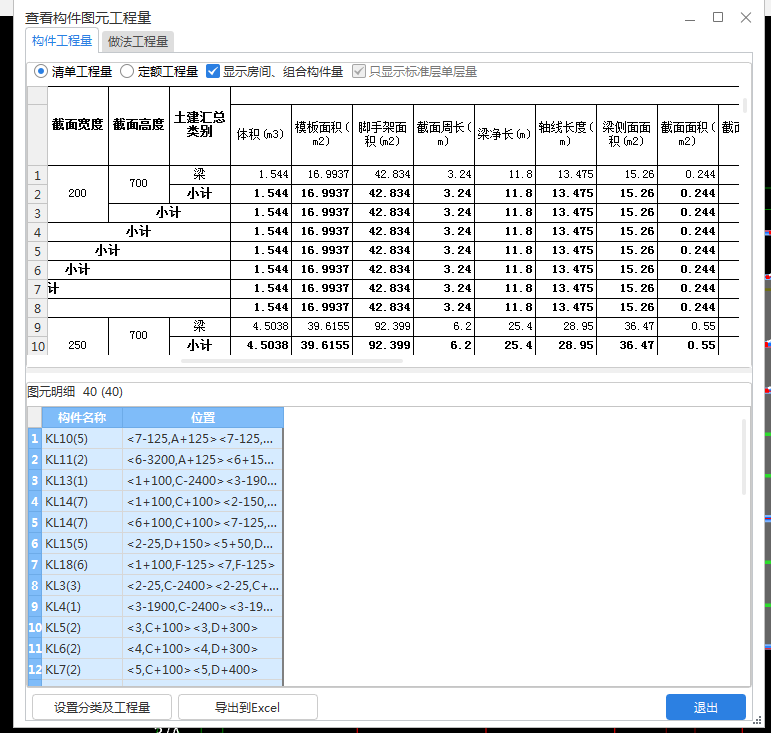Click row header number 5 of quantity table
Image resolution: width=771 pixels, height=733 pixels.
point(37,251)
